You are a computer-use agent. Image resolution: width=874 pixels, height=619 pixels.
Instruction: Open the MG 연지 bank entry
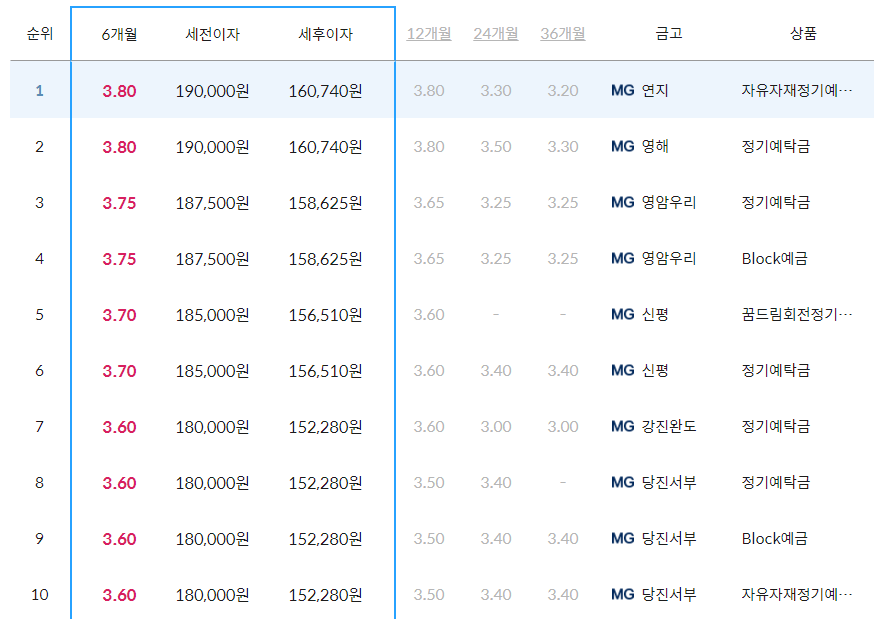[x=639, y=90]
